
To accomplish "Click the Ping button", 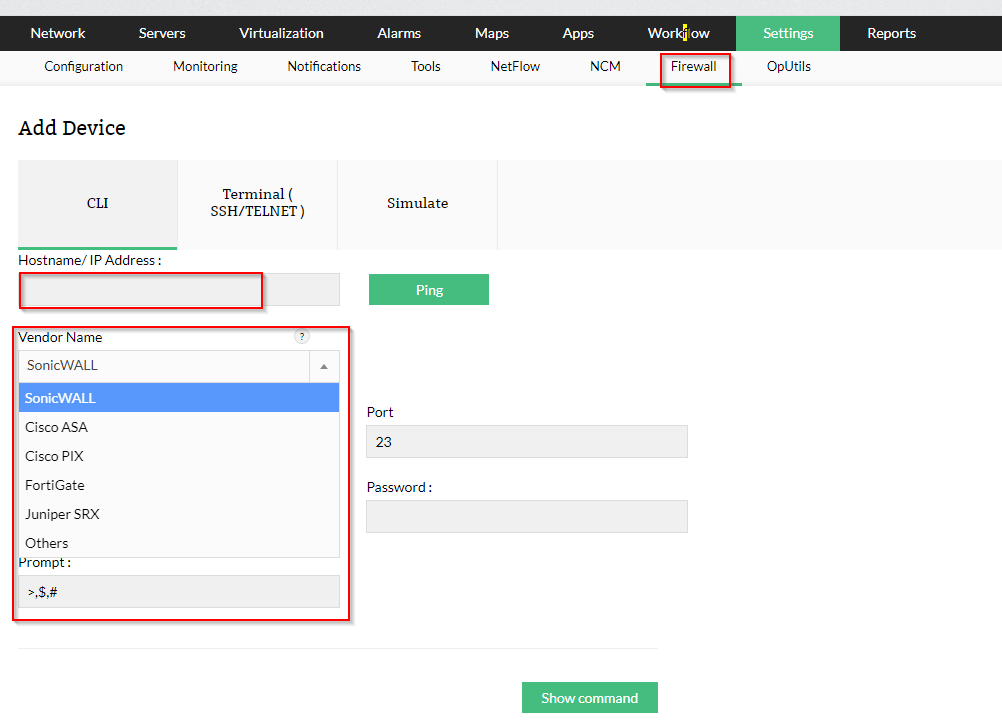I will point(429,289).
